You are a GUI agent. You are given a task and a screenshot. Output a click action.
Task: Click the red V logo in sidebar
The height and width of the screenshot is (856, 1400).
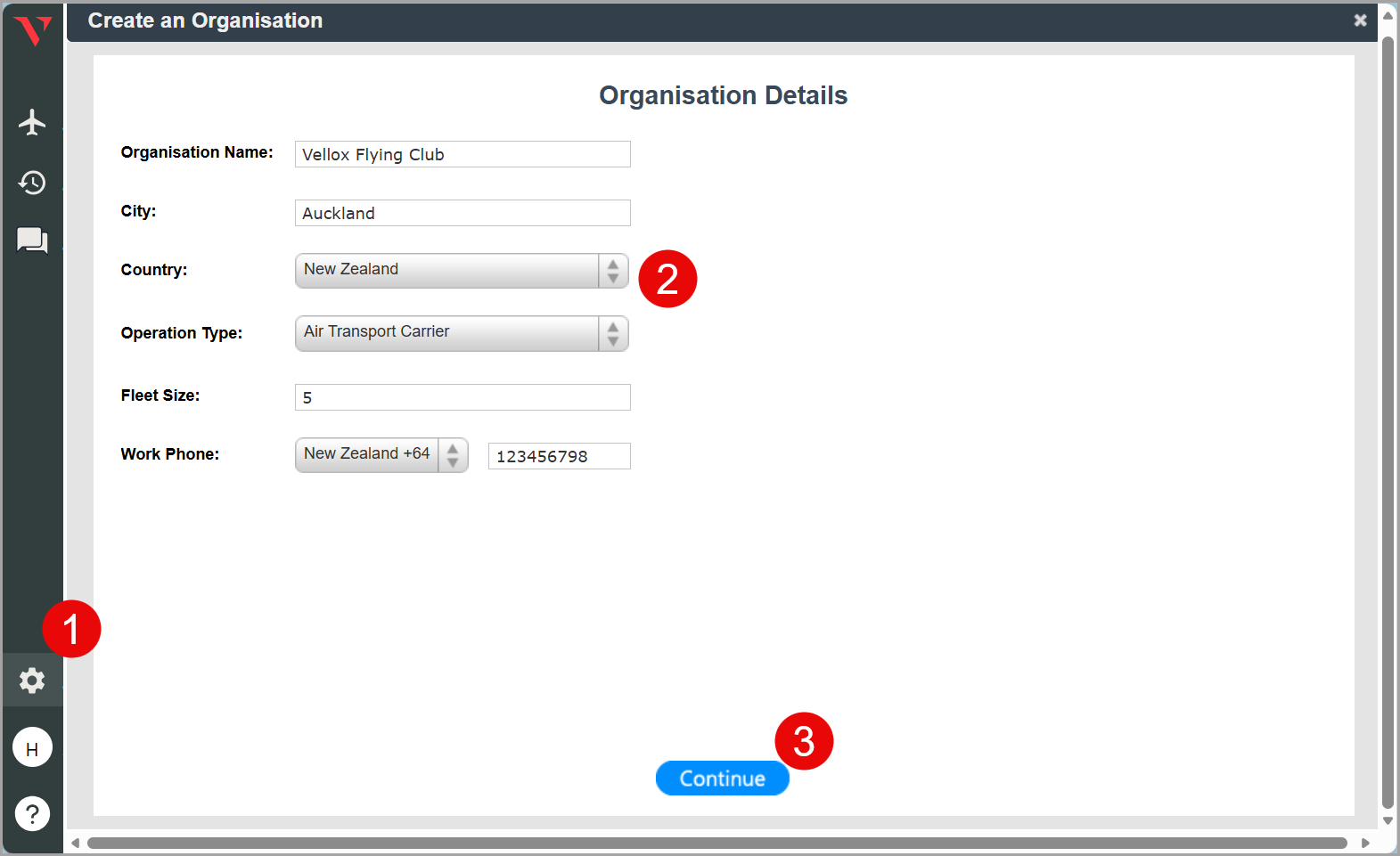coord(33,30)
